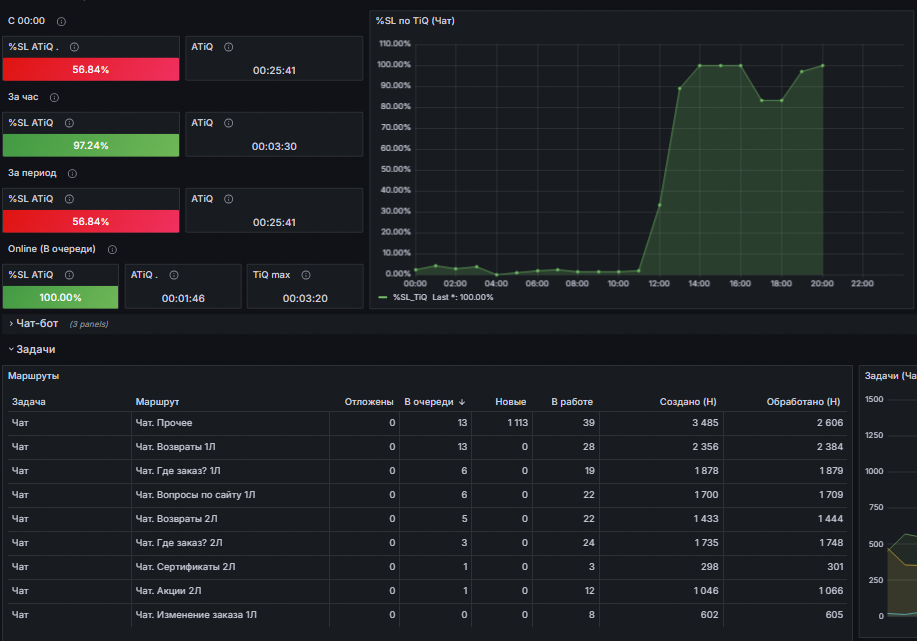The image size is (917, 641).
Task: Click info icon beside 'TiQ max' panel title
Action: pos(306,275)
